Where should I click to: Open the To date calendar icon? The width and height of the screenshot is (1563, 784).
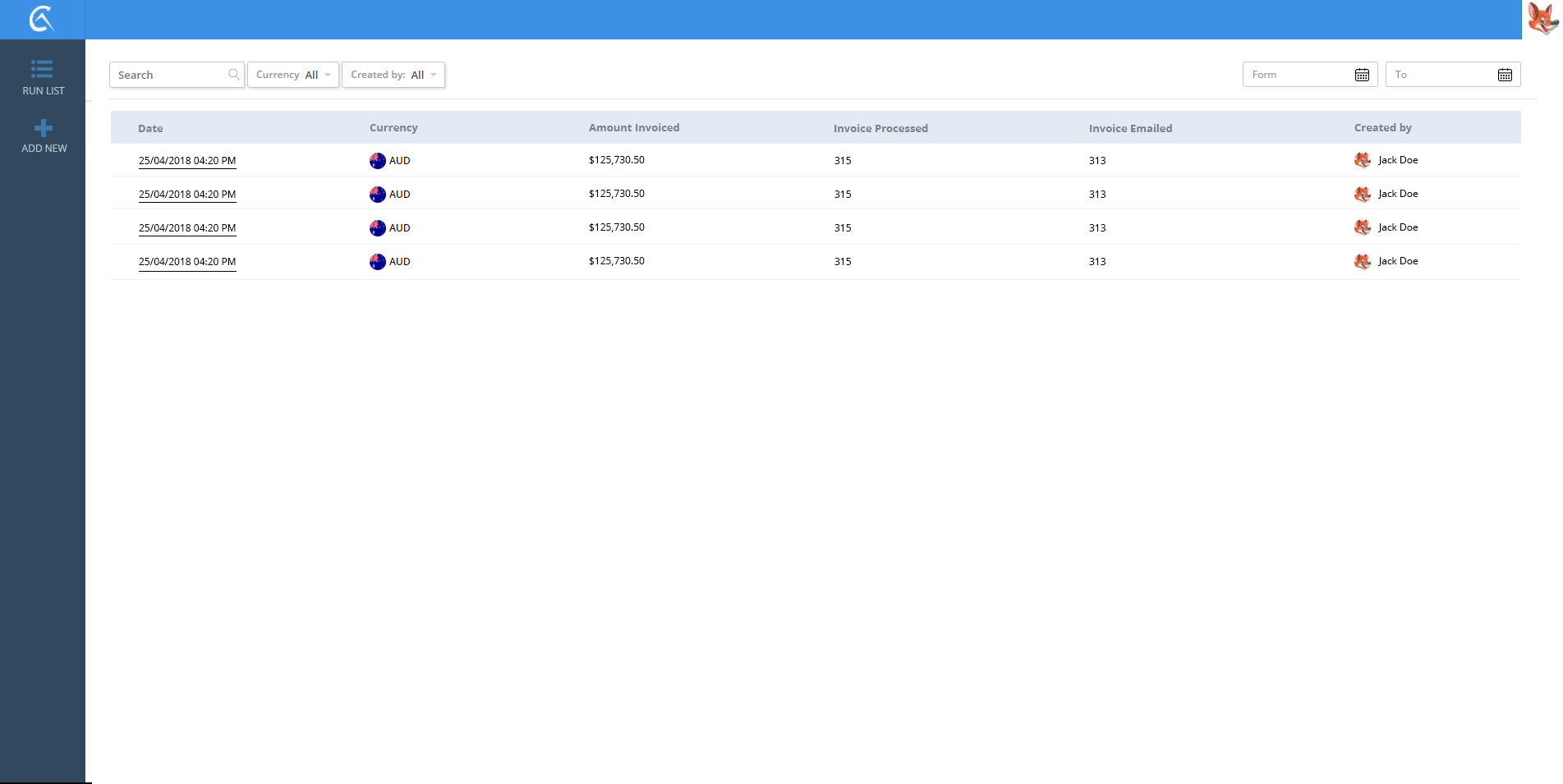coord(1504,75)
